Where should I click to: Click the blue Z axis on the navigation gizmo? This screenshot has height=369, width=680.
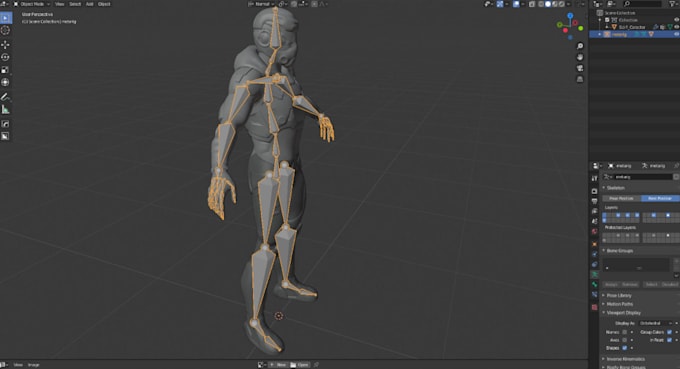coord(570,16)
